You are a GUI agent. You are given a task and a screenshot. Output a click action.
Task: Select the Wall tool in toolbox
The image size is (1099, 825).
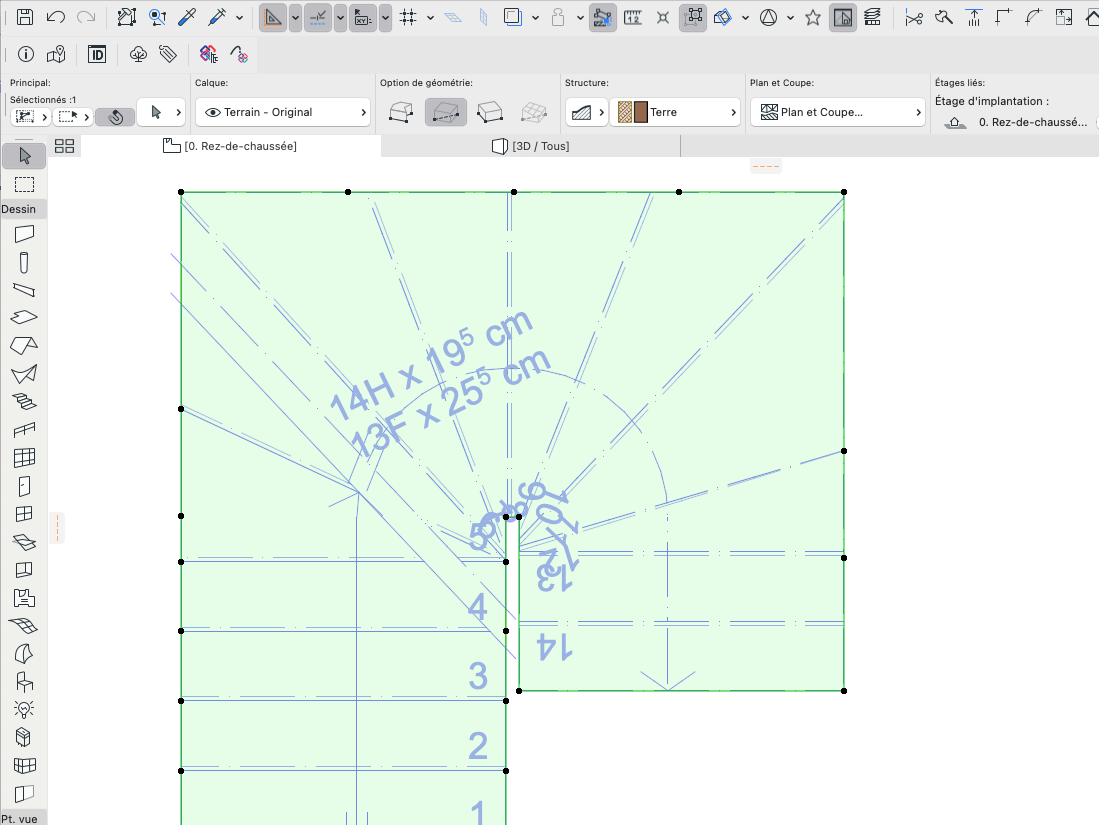(x=25, y=233)
